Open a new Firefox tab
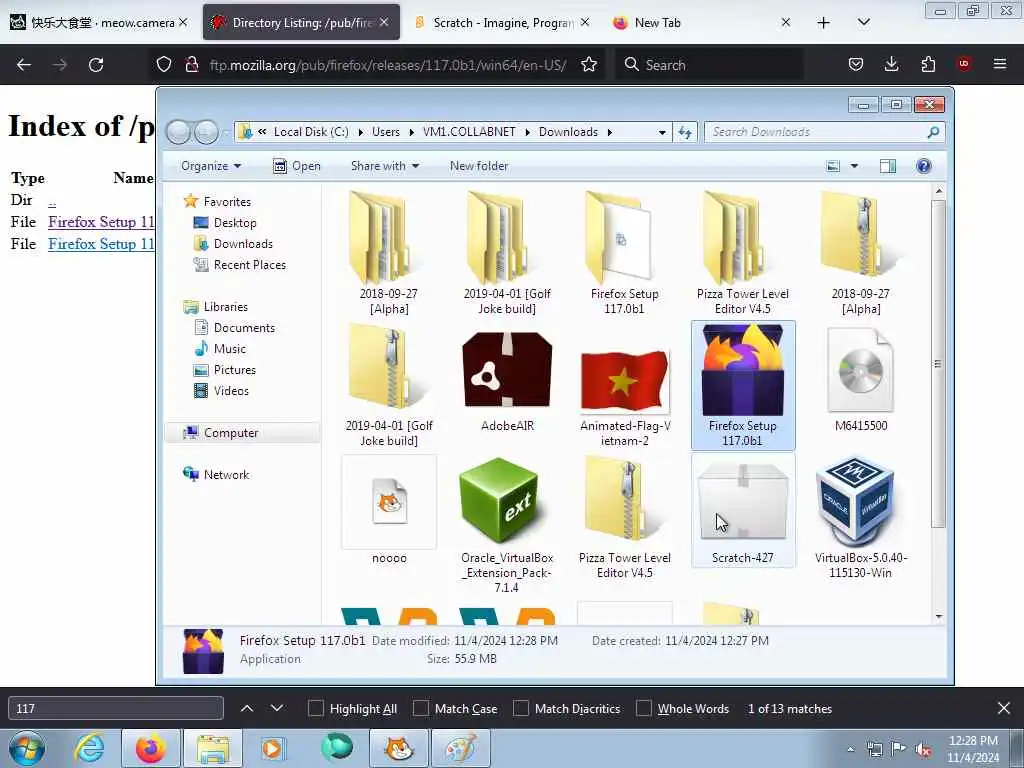 tap(824, 23)
